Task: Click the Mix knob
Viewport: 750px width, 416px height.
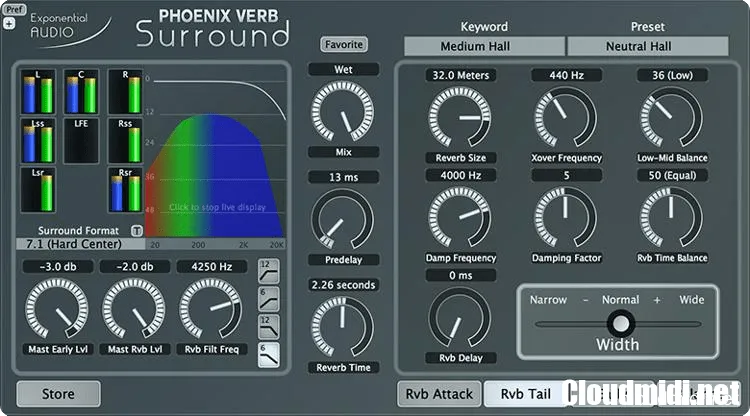Action: [x=337, y=113]
